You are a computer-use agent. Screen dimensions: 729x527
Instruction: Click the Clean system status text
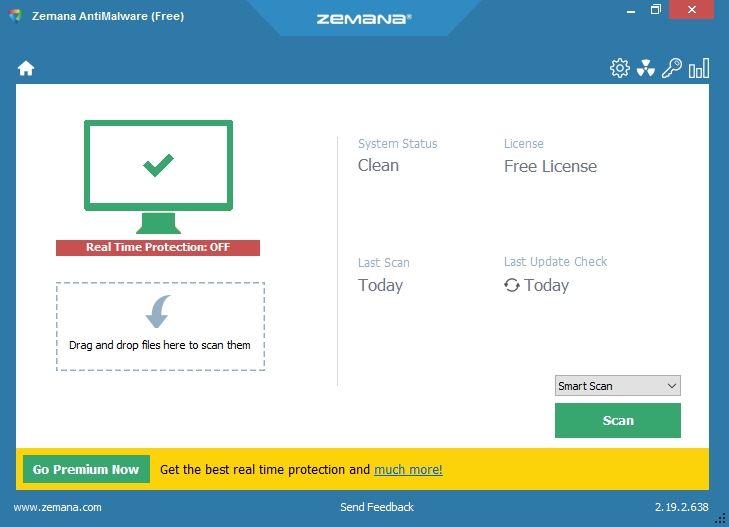[378, 165]
